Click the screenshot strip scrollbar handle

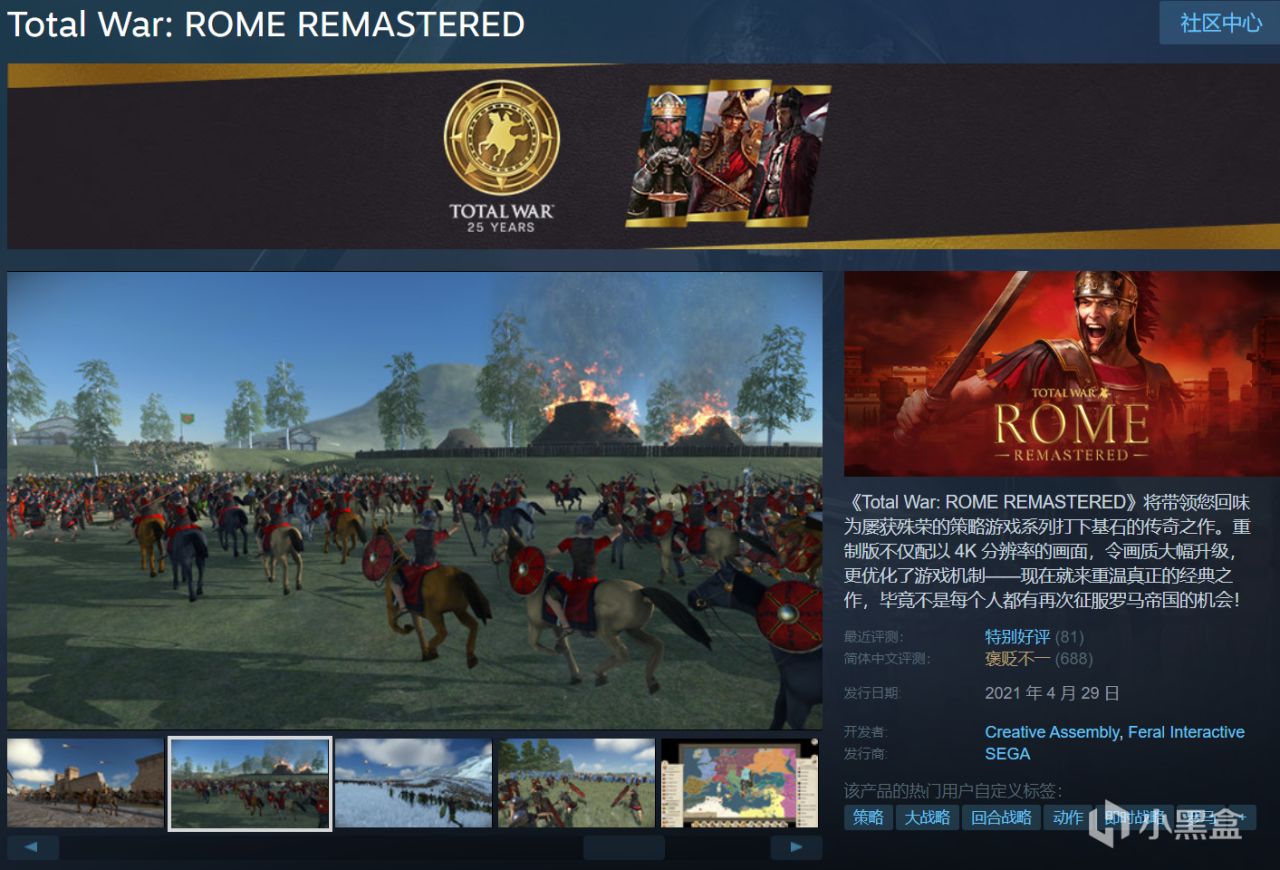click(624, 848)
